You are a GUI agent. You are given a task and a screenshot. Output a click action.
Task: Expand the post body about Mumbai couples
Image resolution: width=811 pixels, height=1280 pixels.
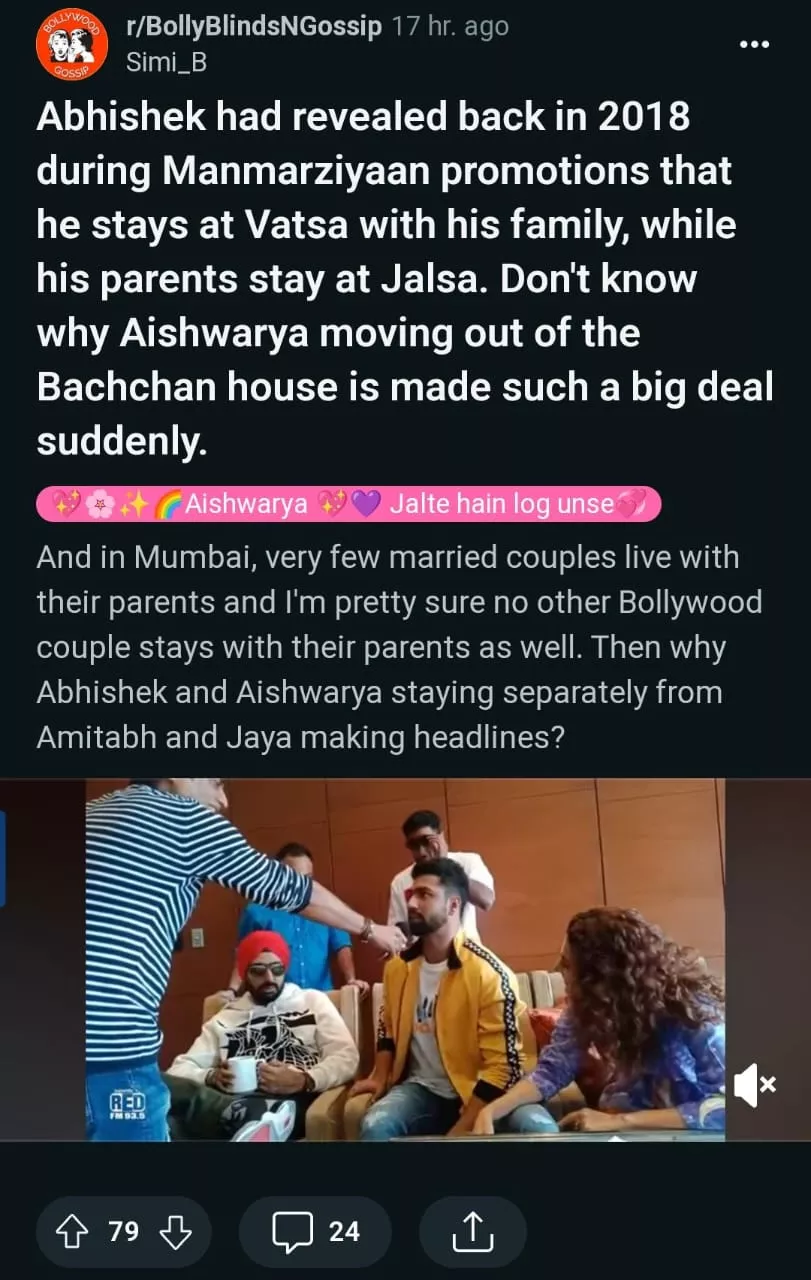pyautogui.click(x=400, y=647)
